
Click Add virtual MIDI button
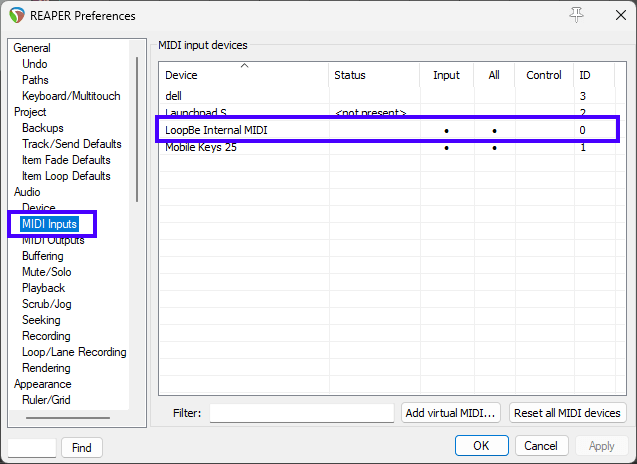pos(451,413)
